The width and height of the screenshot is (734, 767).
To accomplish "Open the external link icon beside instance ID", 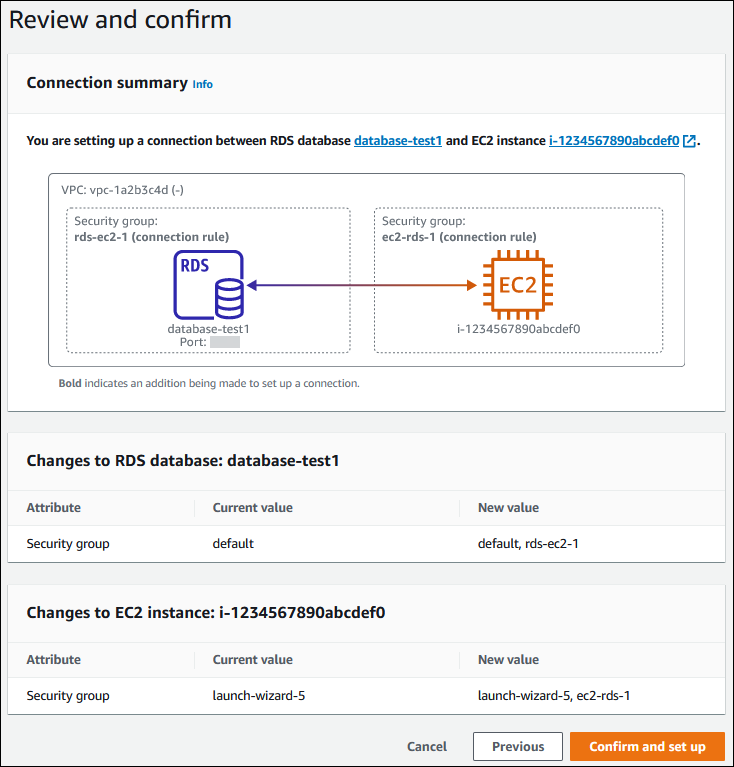I will [689, 142].
